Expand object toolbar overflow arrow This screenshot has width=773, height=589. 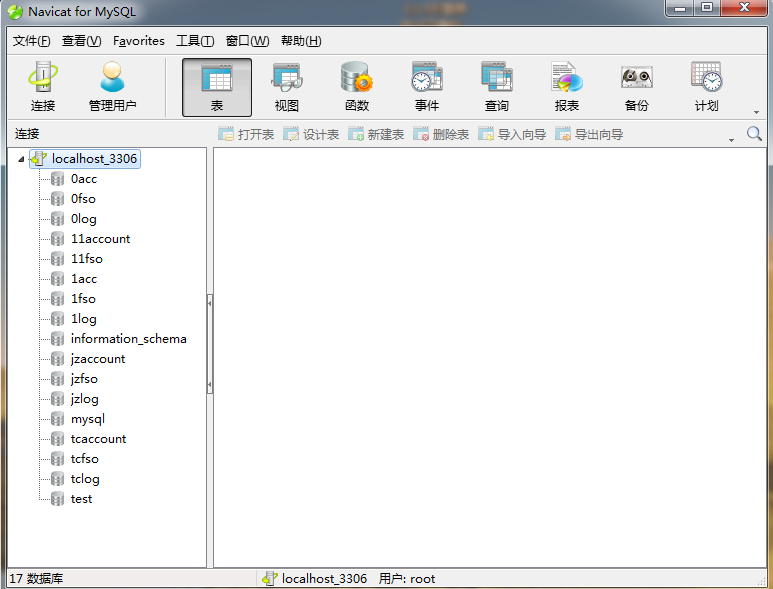732,140
